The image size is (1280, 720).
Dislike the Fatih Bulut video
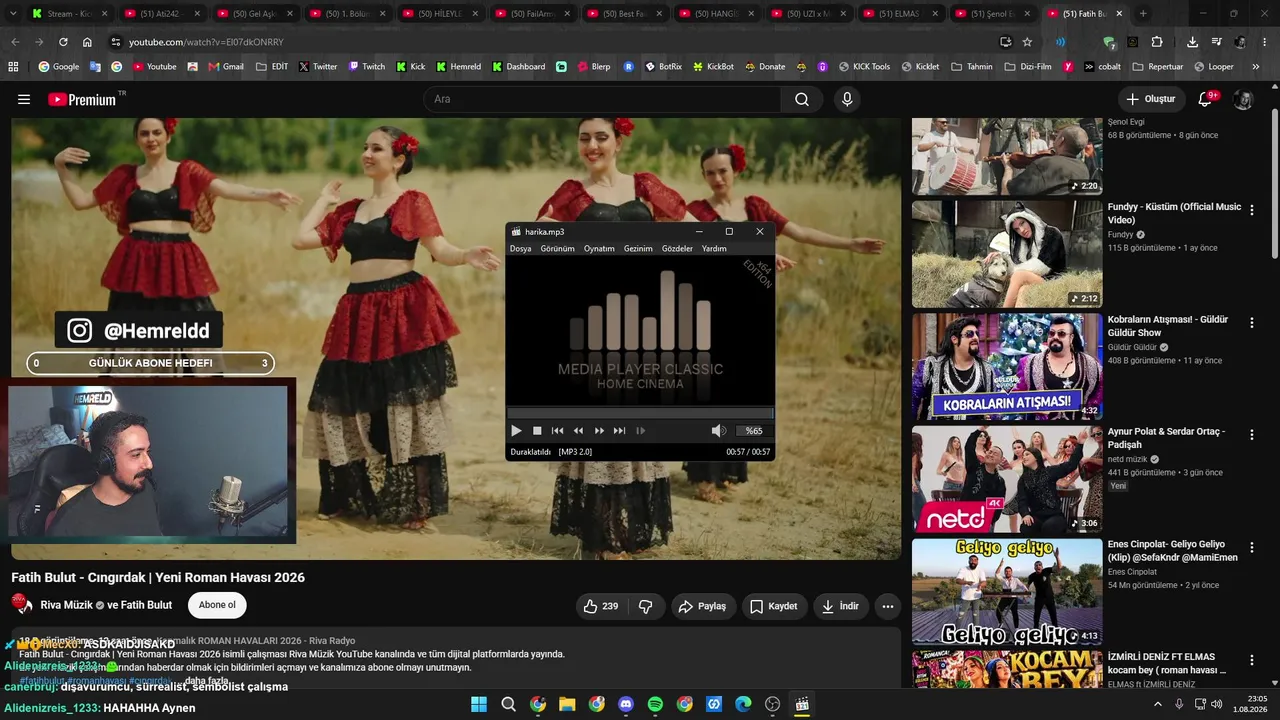click(x=646, y=606)
